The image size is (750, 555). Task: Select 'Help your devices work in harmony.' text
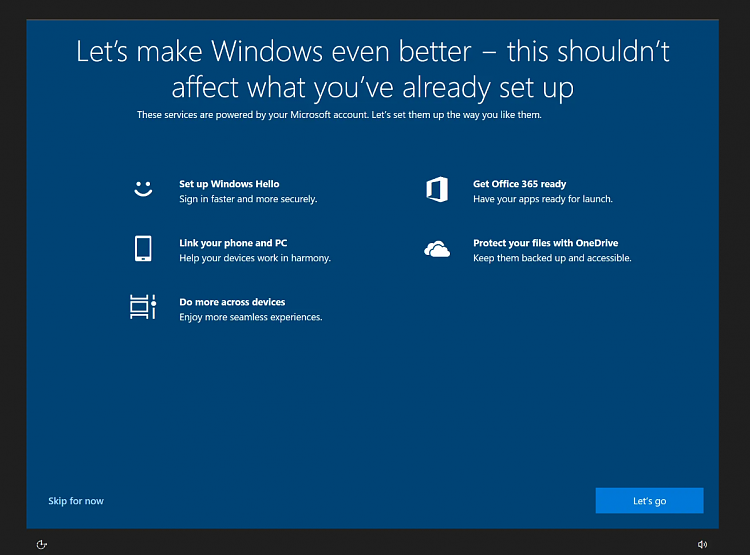click(255, 258)
